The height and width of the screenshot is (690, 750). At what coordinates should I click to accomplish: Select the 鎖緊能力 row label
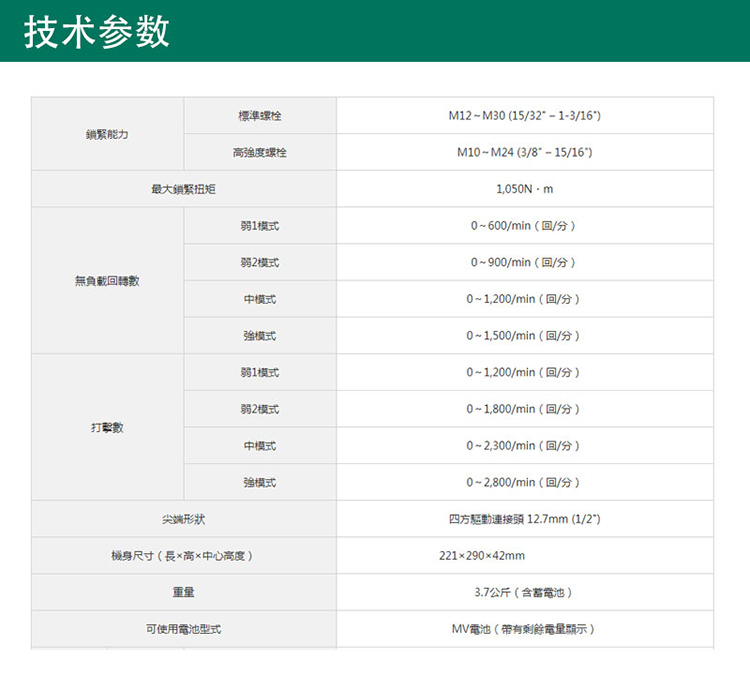coord(107,134)
